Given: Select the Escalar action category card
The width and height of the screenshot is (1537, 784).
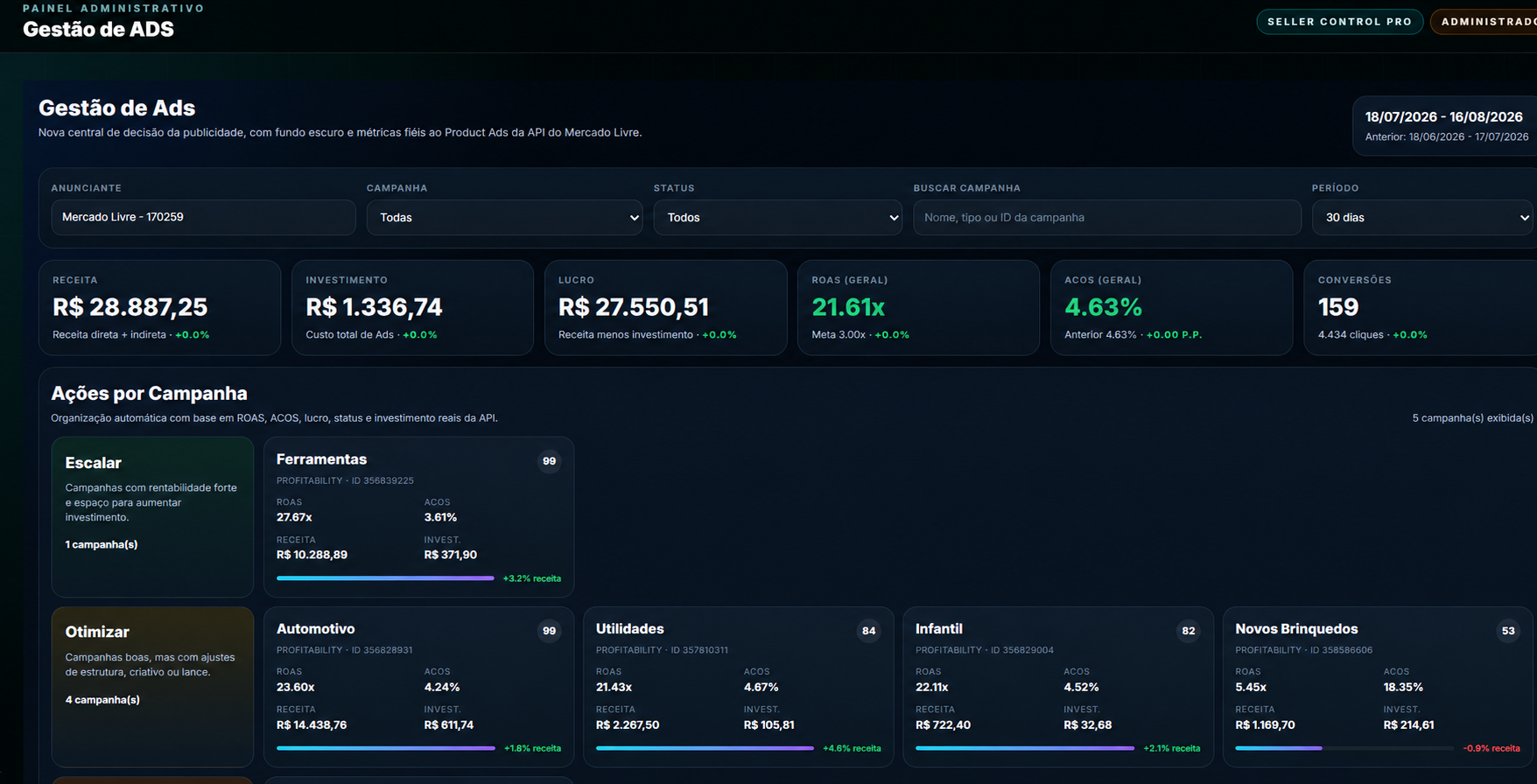Looking at the screenshot, I should (x=152, y=517).
